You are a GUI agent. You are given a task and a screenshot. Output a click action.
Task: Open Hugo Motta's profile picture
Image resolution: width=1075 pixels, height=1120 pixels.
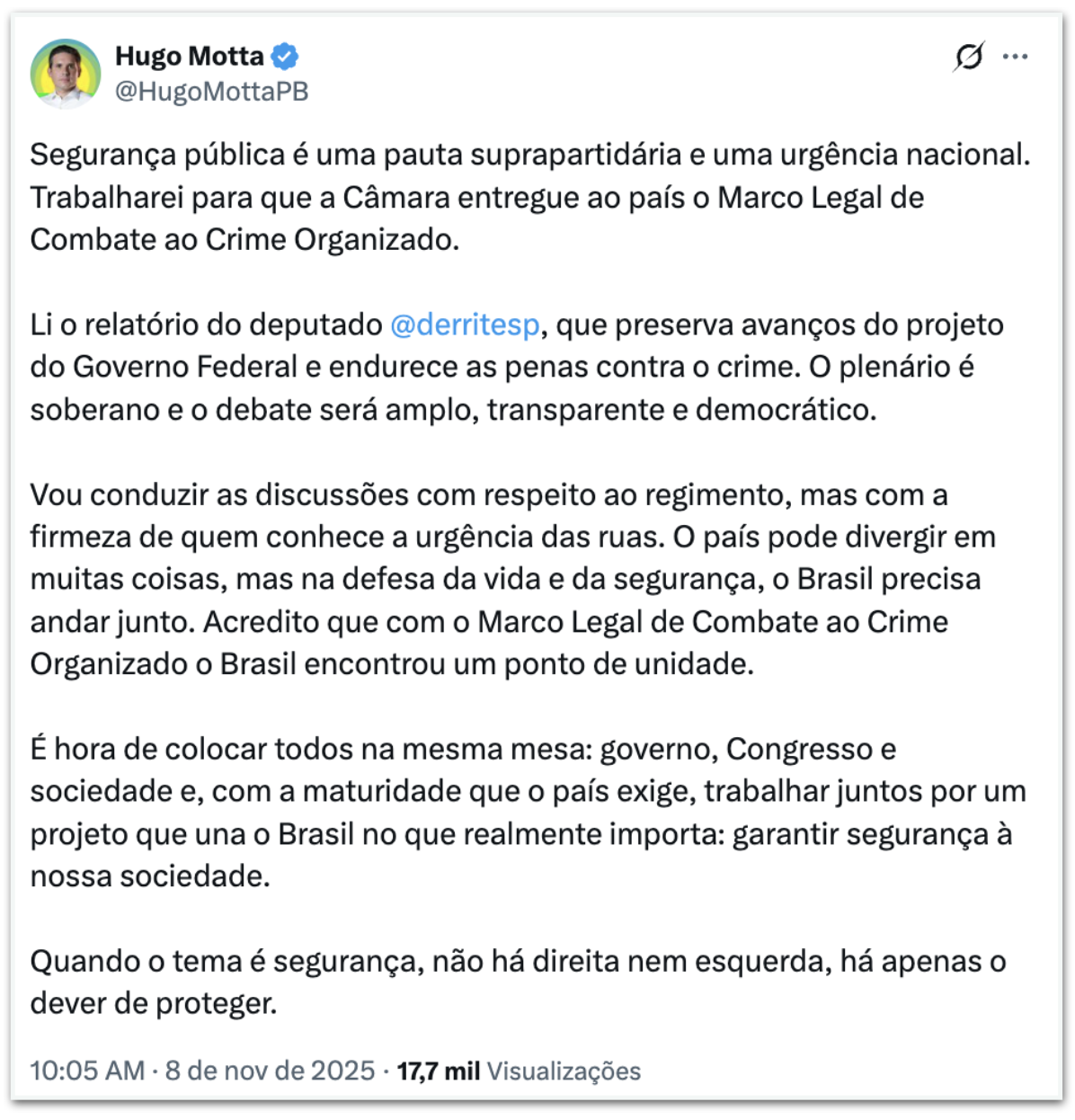pyautogui.click(x=65, y=73)
